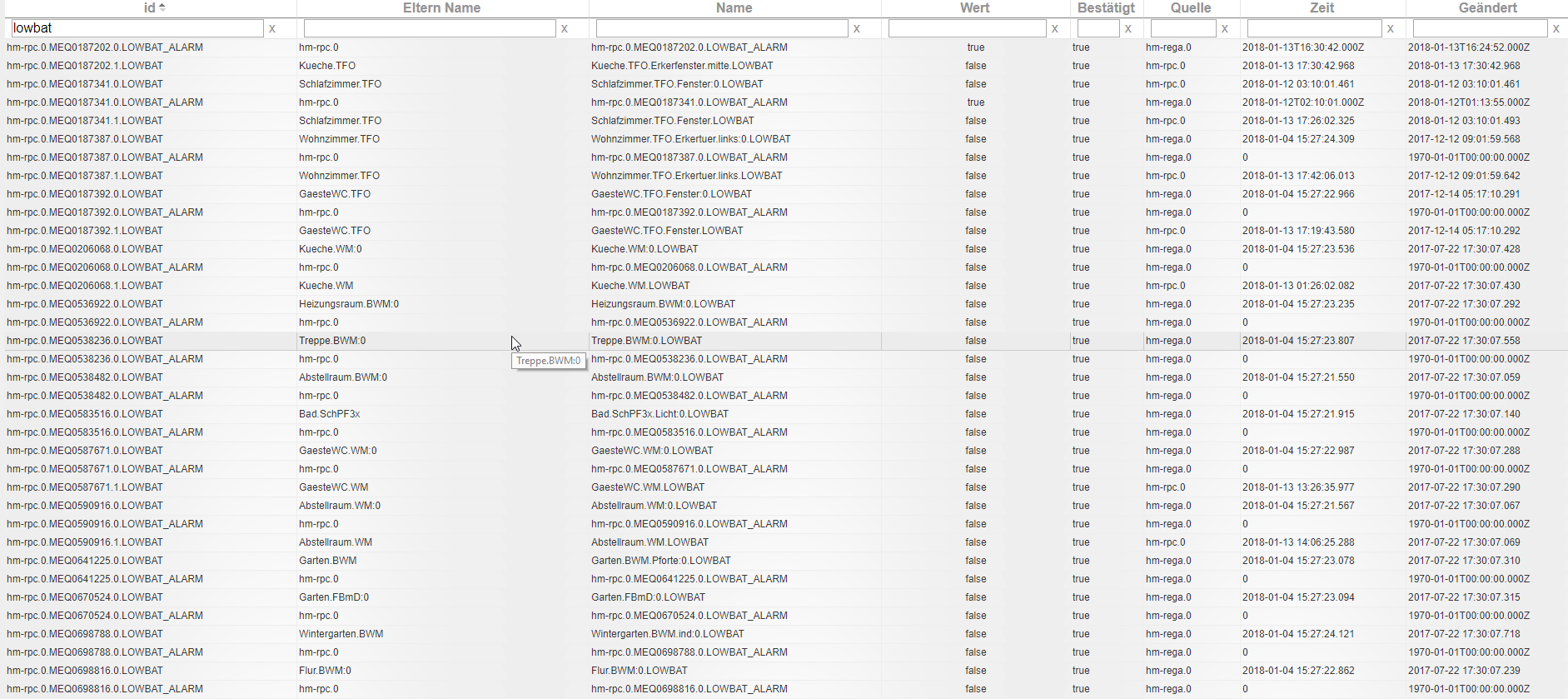This screenshot has width=1568, height=699.
Task: Select id hm-rpc.0.MEQ0187202.1.LOWBAT
Action: pyautogui.click(x=85, y=66)
